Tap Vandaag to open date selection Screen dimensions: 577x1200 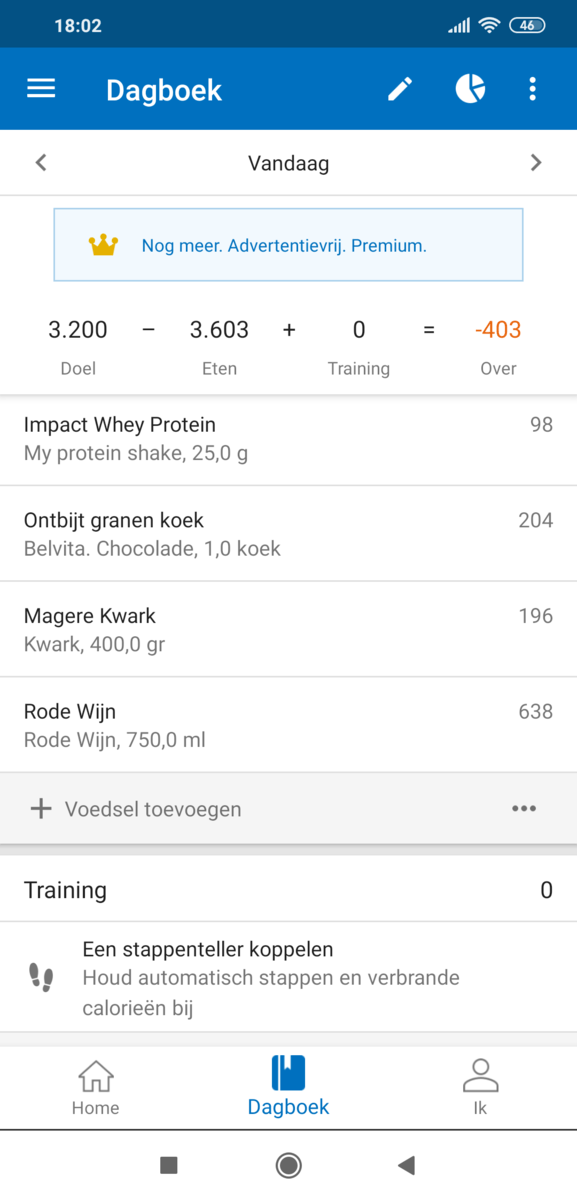(x=288, y=162)
